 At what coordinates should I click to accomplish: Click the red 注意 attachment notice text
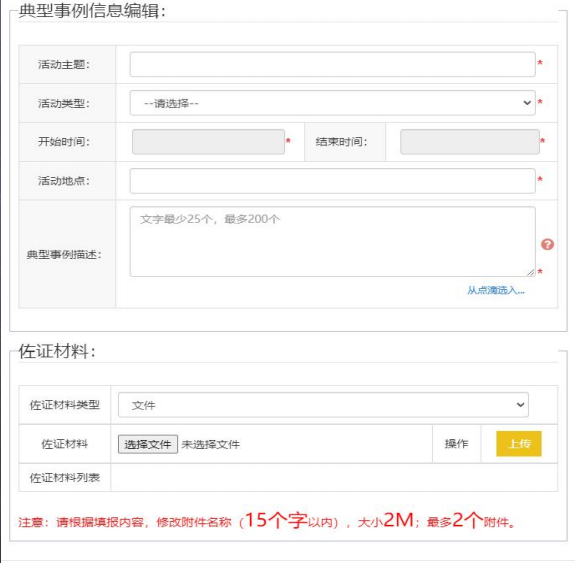click(x=267, y=520)
